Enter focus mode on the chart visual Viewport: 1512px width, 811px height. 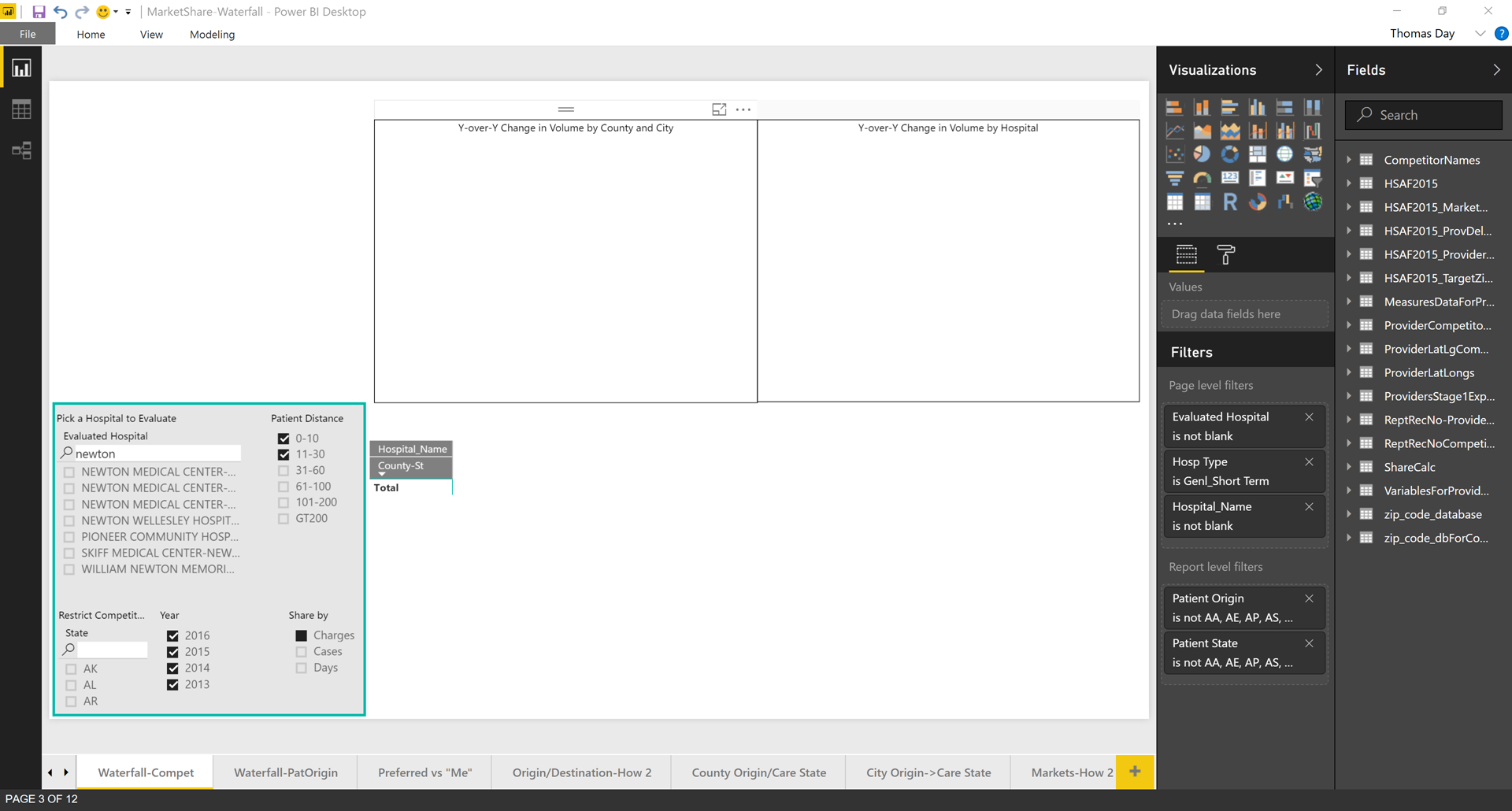pos(719,109)
